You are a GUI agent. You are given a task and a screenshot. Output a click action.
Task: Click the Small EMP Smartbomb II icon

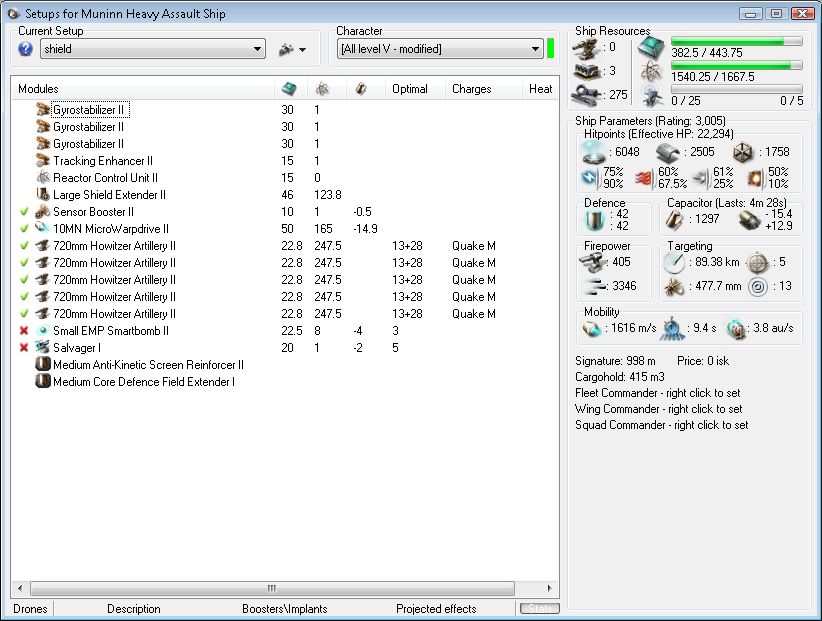(43, 331)
